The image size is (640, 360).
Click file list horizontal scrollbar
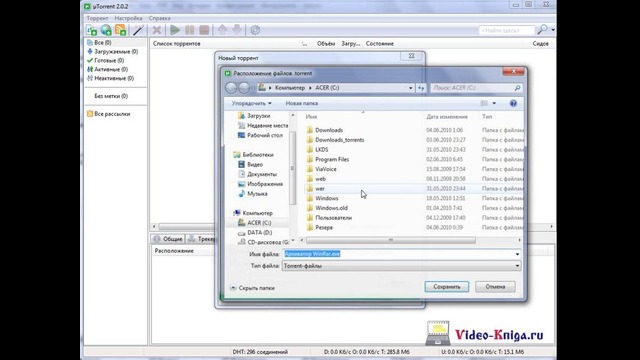(x=391, y=240)
